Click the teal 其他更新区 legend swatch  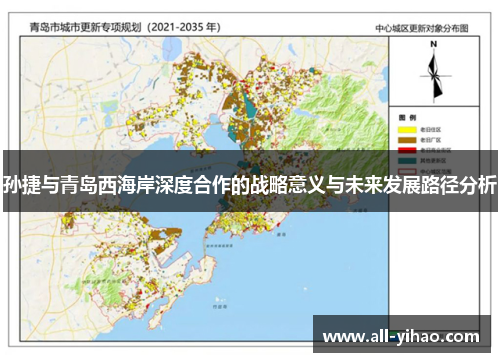click(407, 161)
